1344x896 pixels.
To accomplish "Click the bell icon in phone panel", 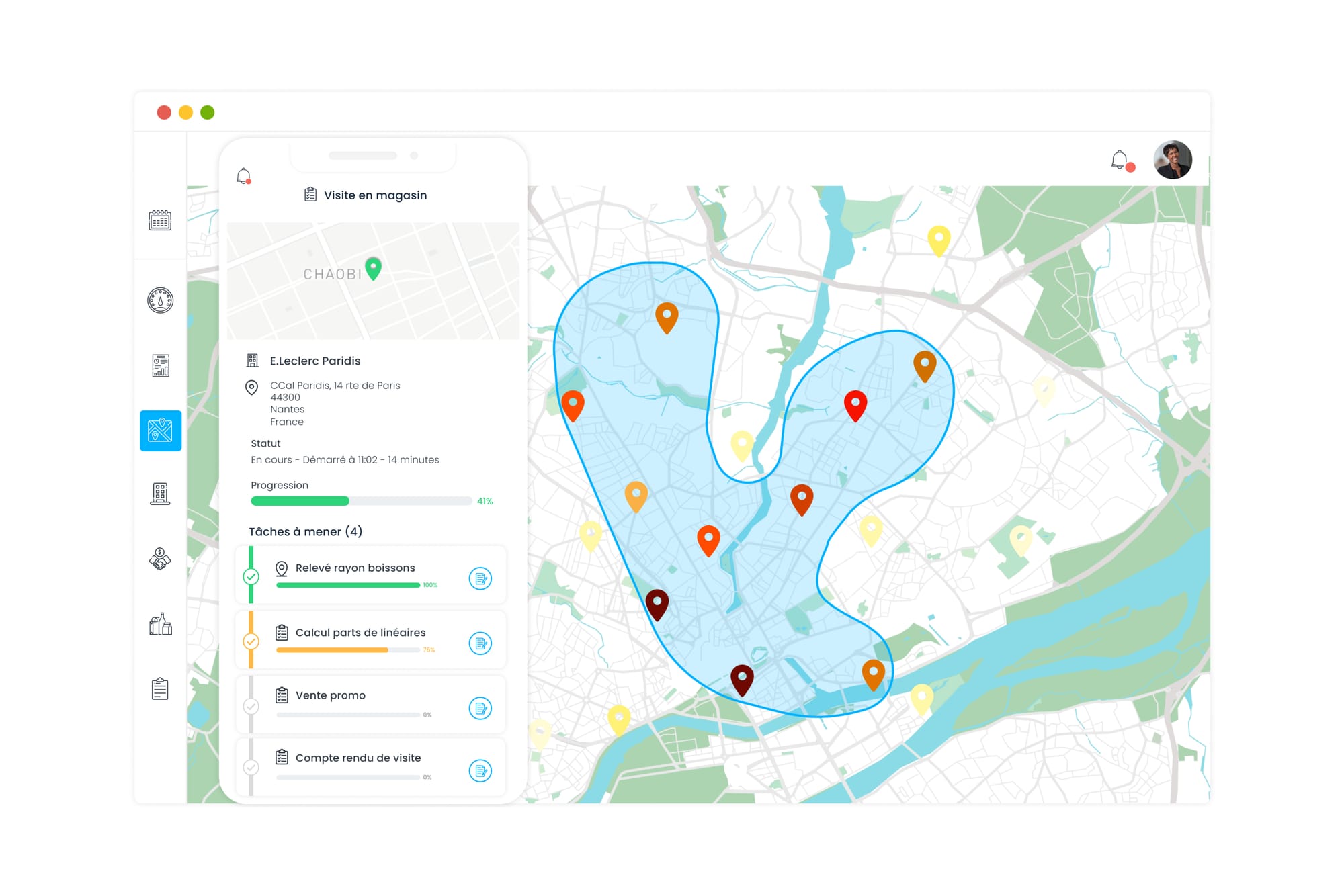I will click(244, 176).
